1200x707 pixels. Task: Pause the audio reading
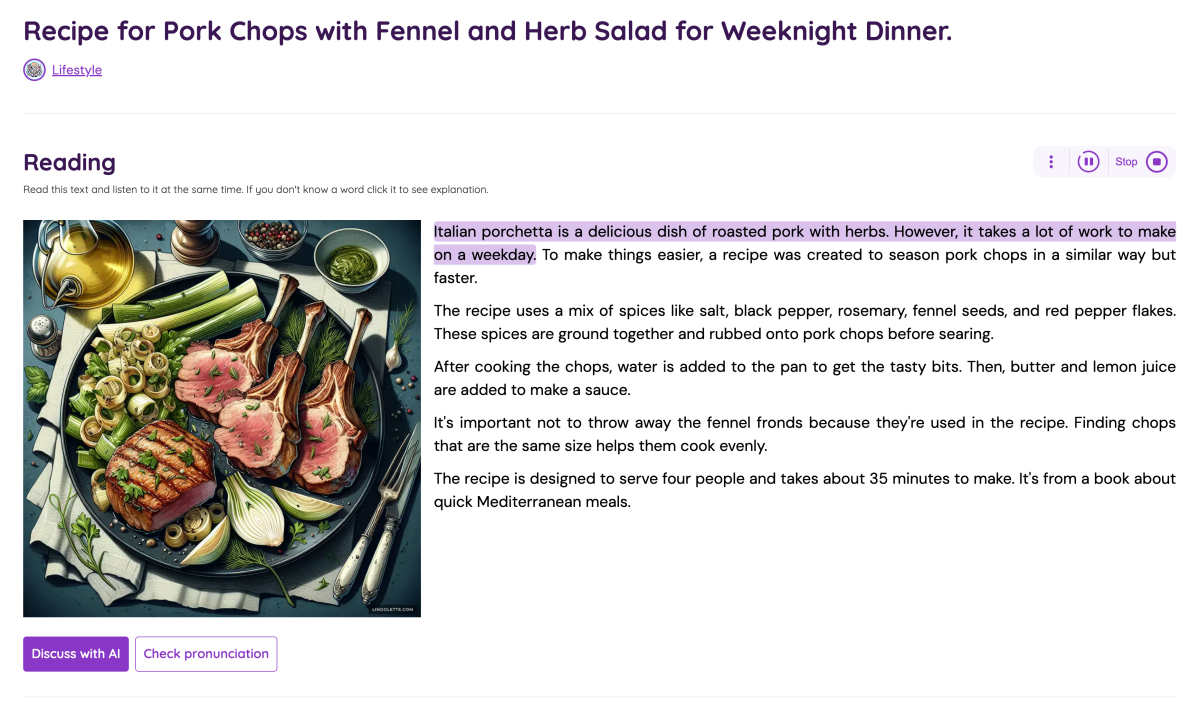click(x=1088, y=162)
